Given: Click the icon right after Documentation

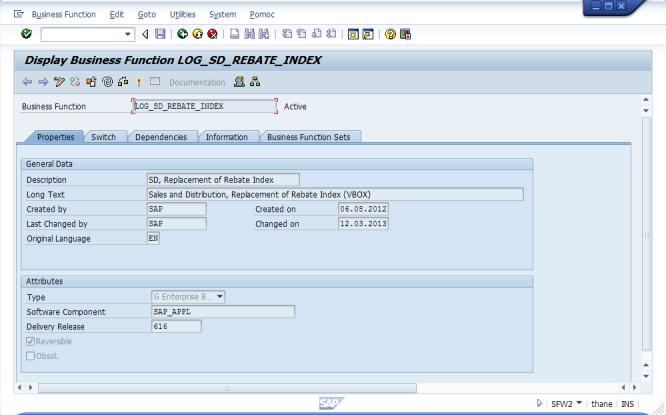Looking at the screenshot, I should [x=239, y=82].
